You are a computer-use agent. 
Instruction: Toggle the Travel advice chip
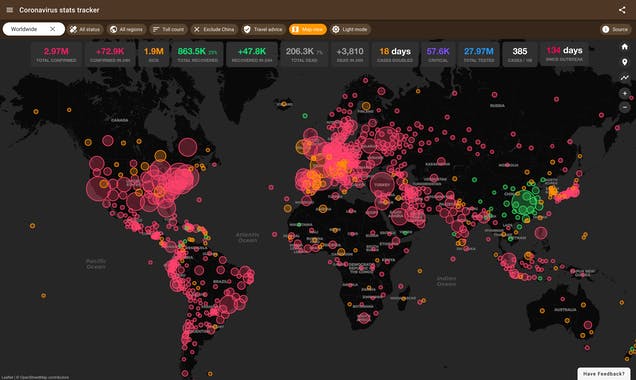263,29
